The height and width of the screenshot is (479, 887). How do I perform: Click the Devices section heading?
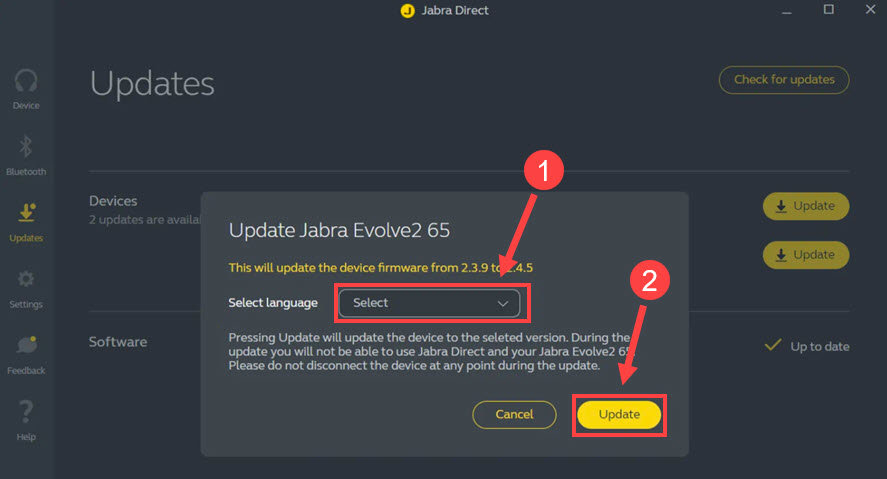(113, 201)
